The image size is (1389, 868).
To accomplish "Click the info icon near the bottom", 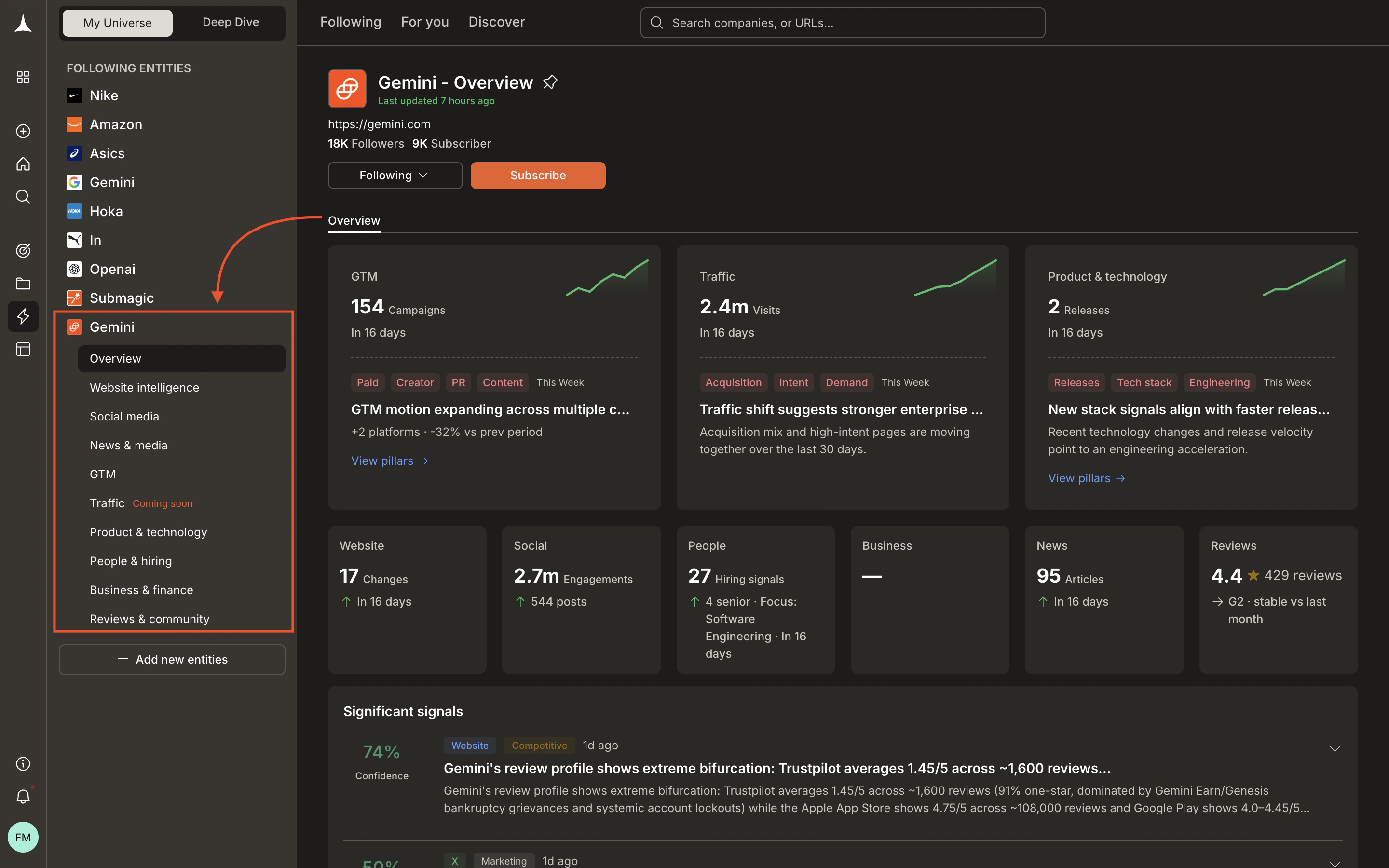I will click(x=23, y=763).
